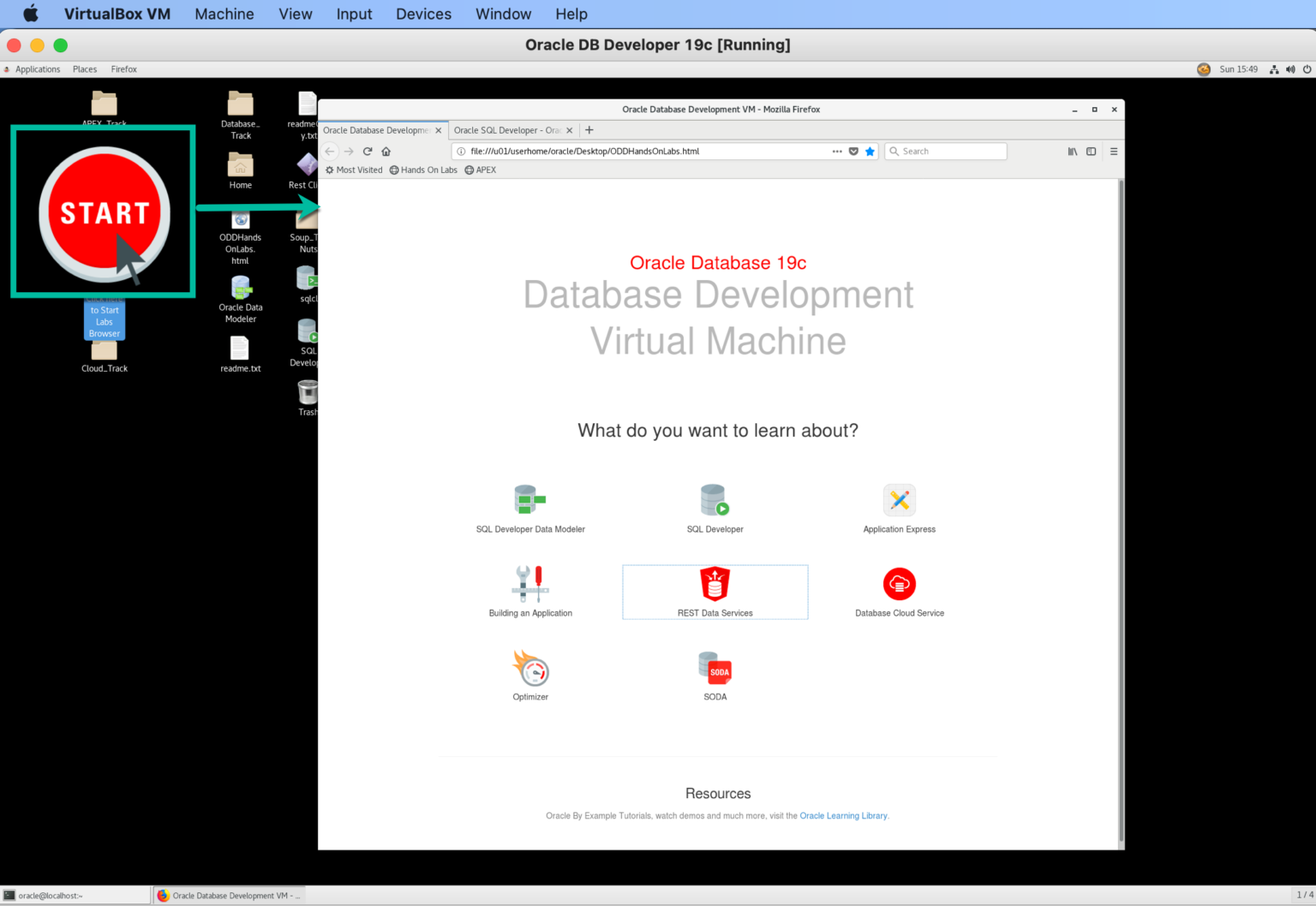Open the page actions ellipsis menu
Screen dimensions: 1316x906
tap(837, 151)
